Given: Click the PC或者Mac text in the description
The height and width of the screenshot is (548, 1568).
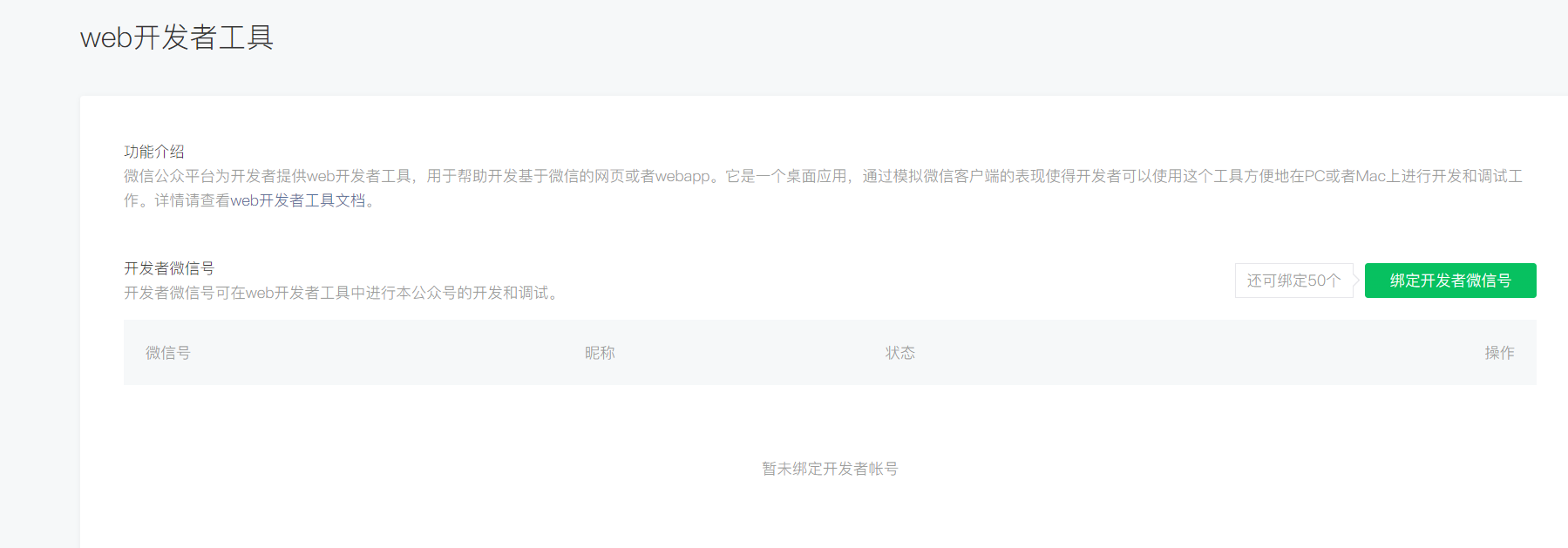Looking at the screenshot, I should [1345, 176].
